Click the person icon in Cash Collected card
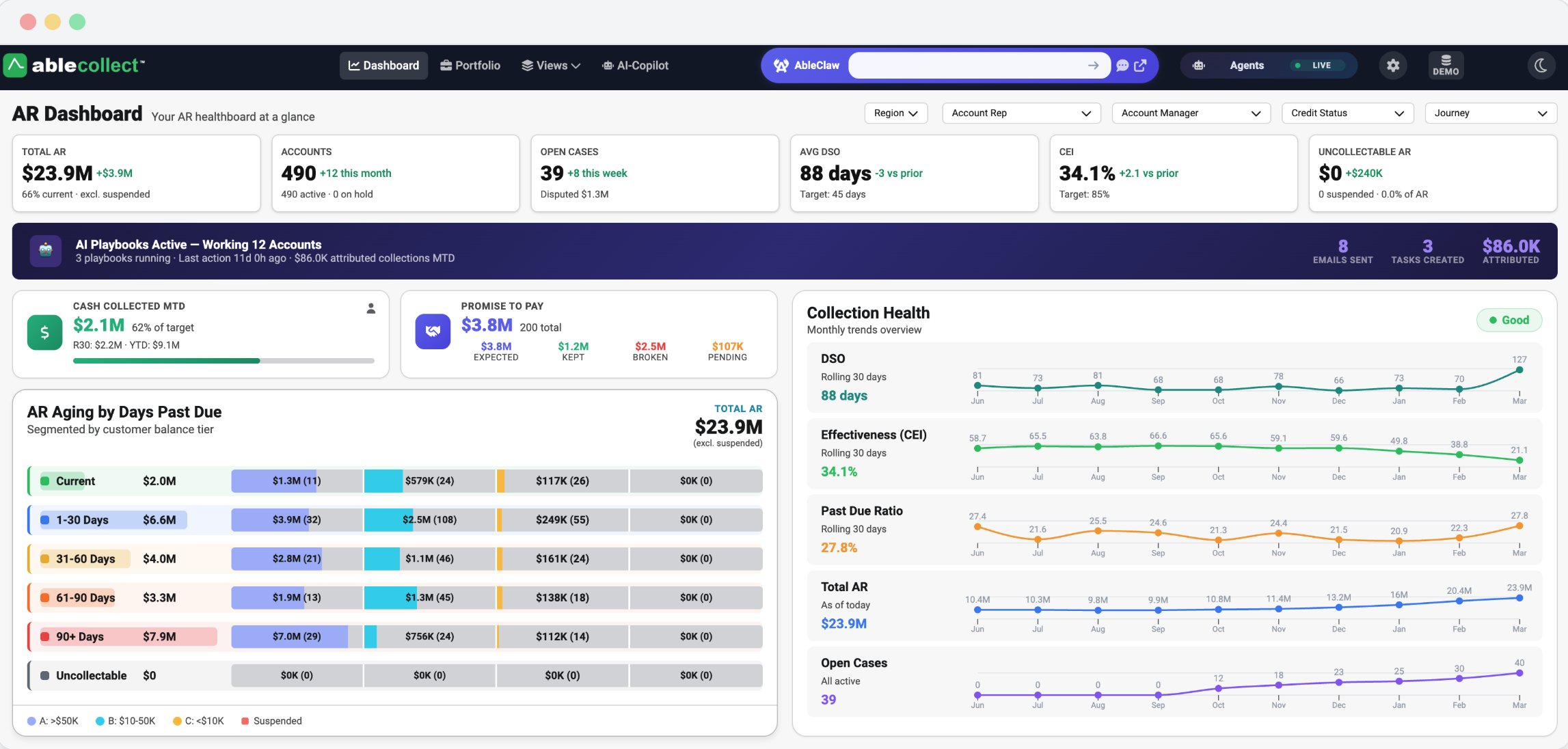Image resolution: width=1568 pixels, height=749 pixels. pyautogui.click(x=371, y=309)
